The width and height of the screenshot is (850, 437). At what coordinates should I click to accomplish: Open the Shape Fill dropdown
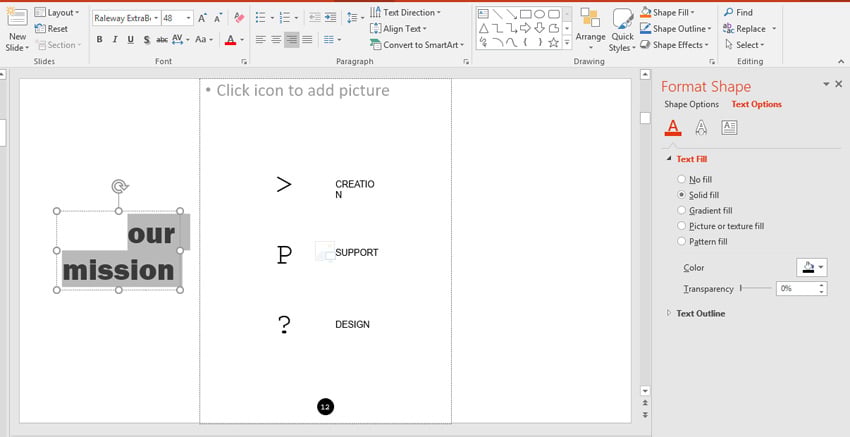(x=681, y=13)
